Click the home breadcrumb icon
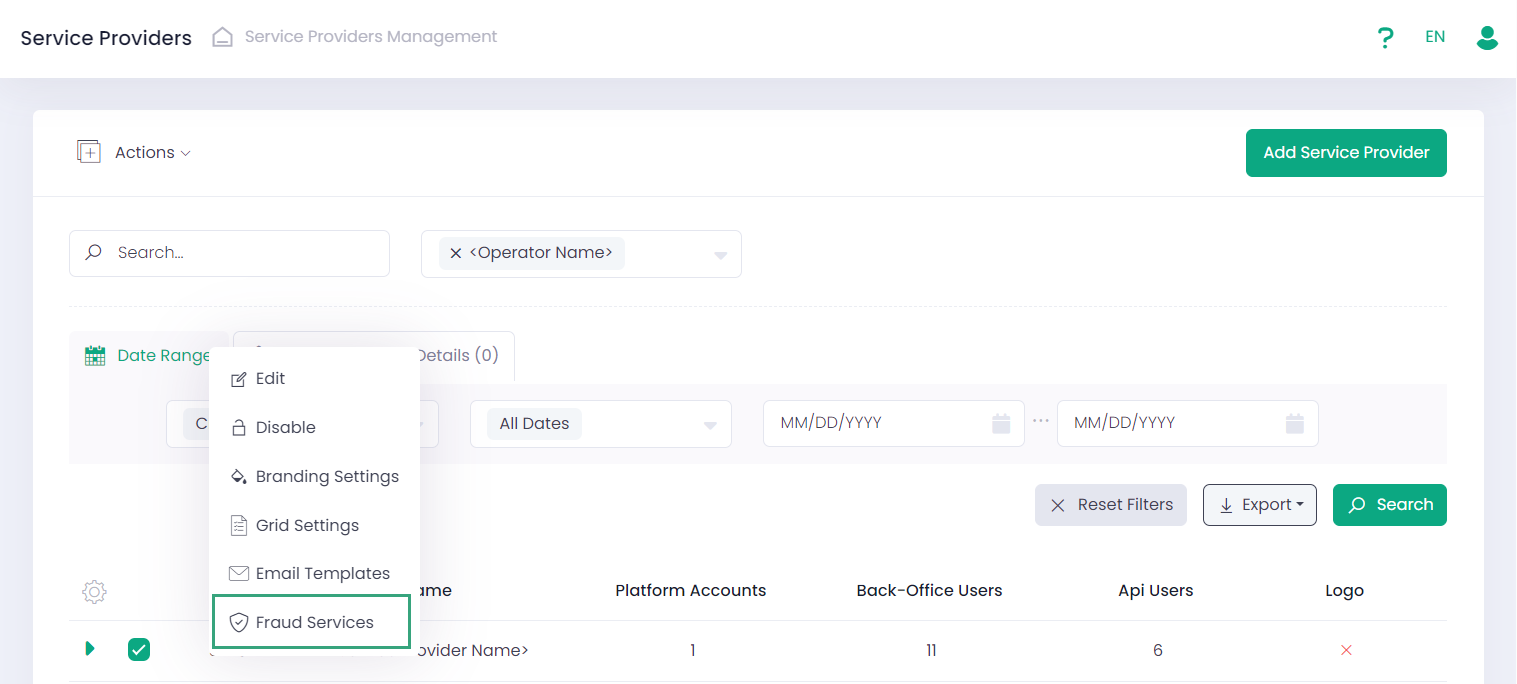The width and height of the screenshot is (1517, 684). pos(223,38)
